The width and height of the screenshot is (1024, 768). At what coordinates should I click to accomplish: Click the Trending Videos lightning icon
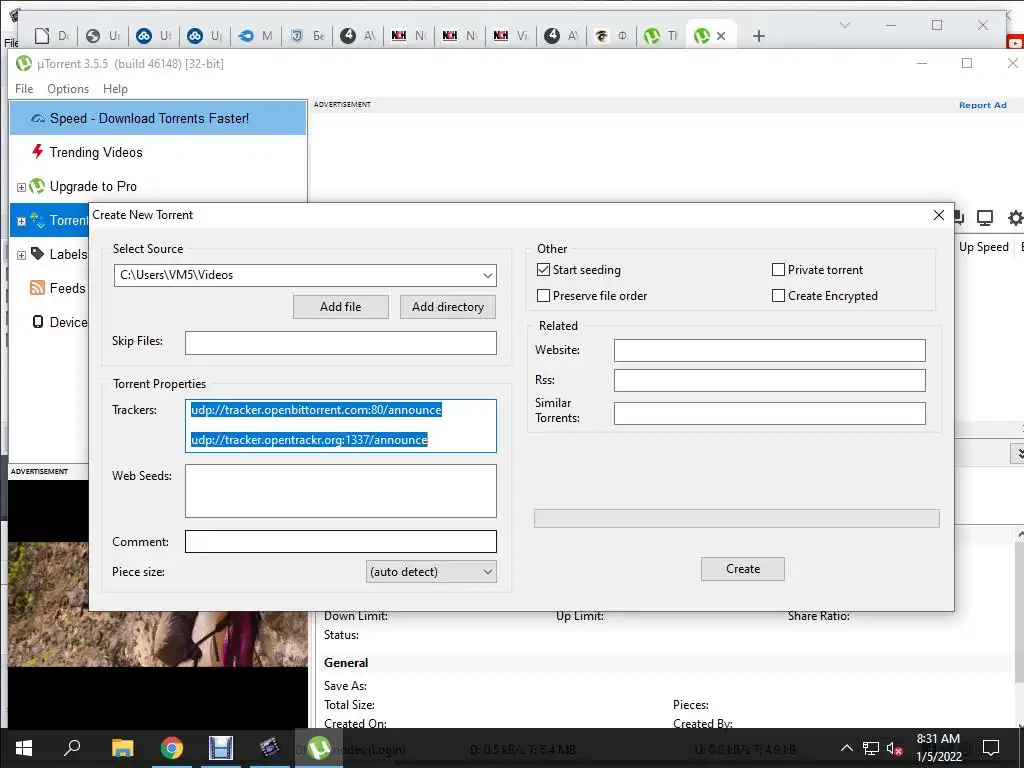(x=38, y=152)
